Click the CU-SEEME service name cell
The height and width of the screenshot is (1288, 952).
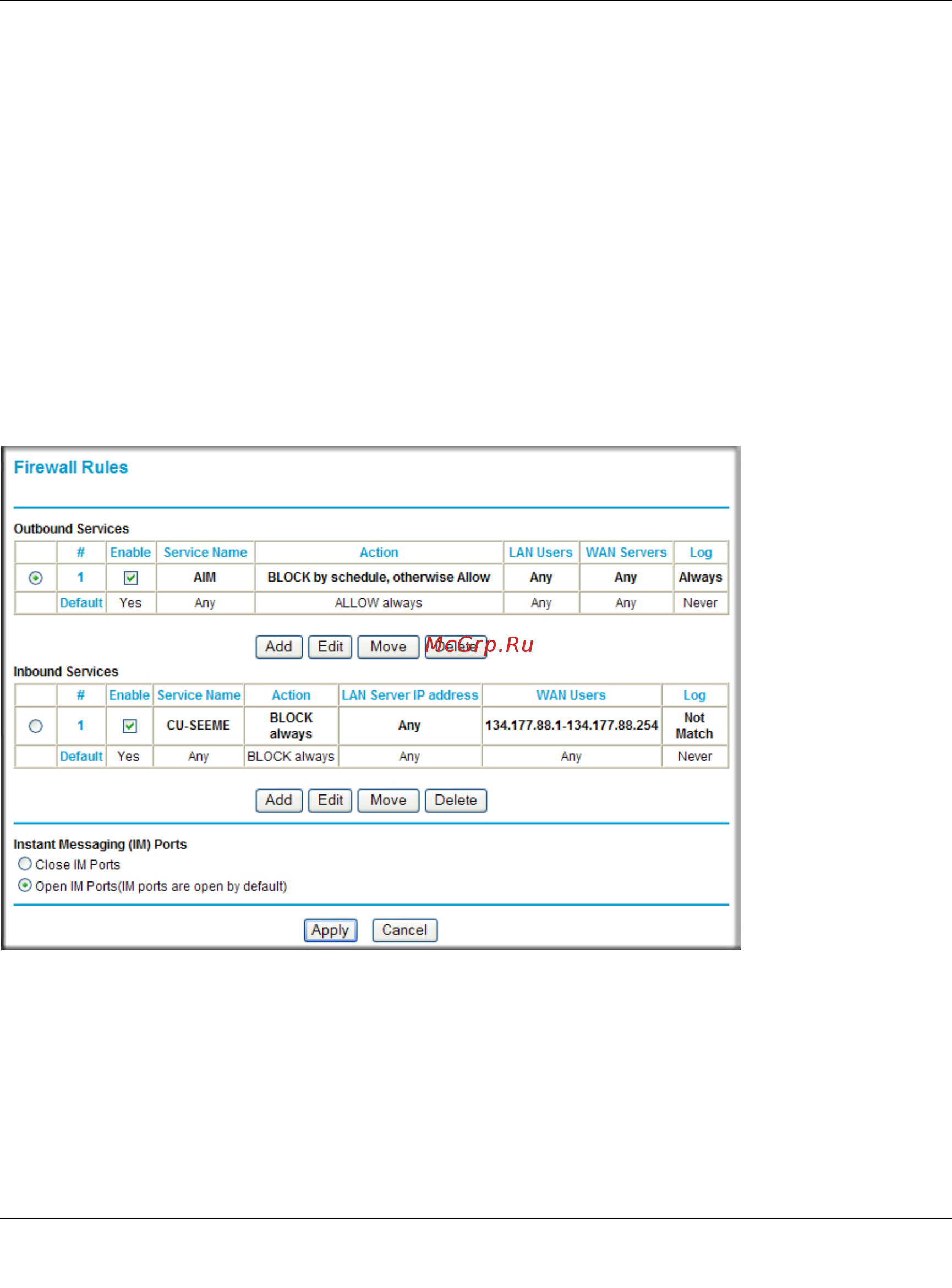tap(198, 726)
